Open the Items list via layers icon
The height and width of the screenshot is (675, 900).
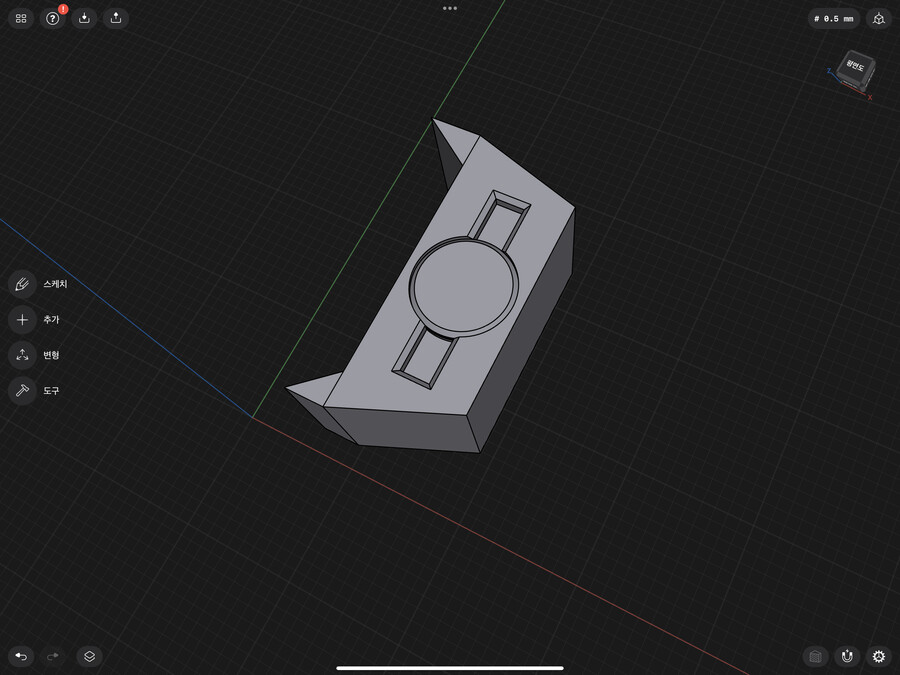89,657
